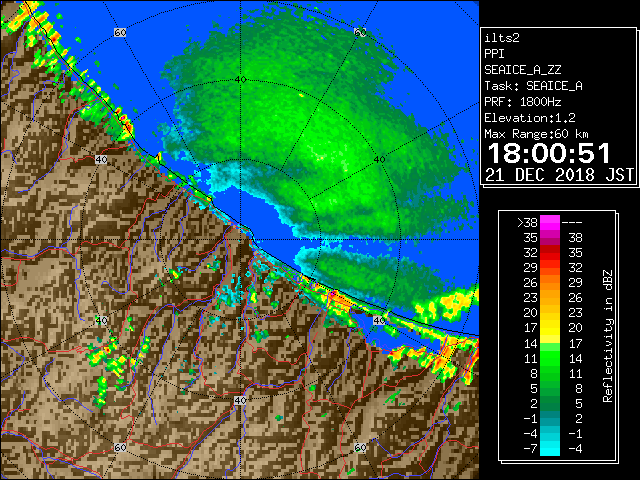Click the '40' range label due south of radar
640x480 pixels.
(240, 400)
